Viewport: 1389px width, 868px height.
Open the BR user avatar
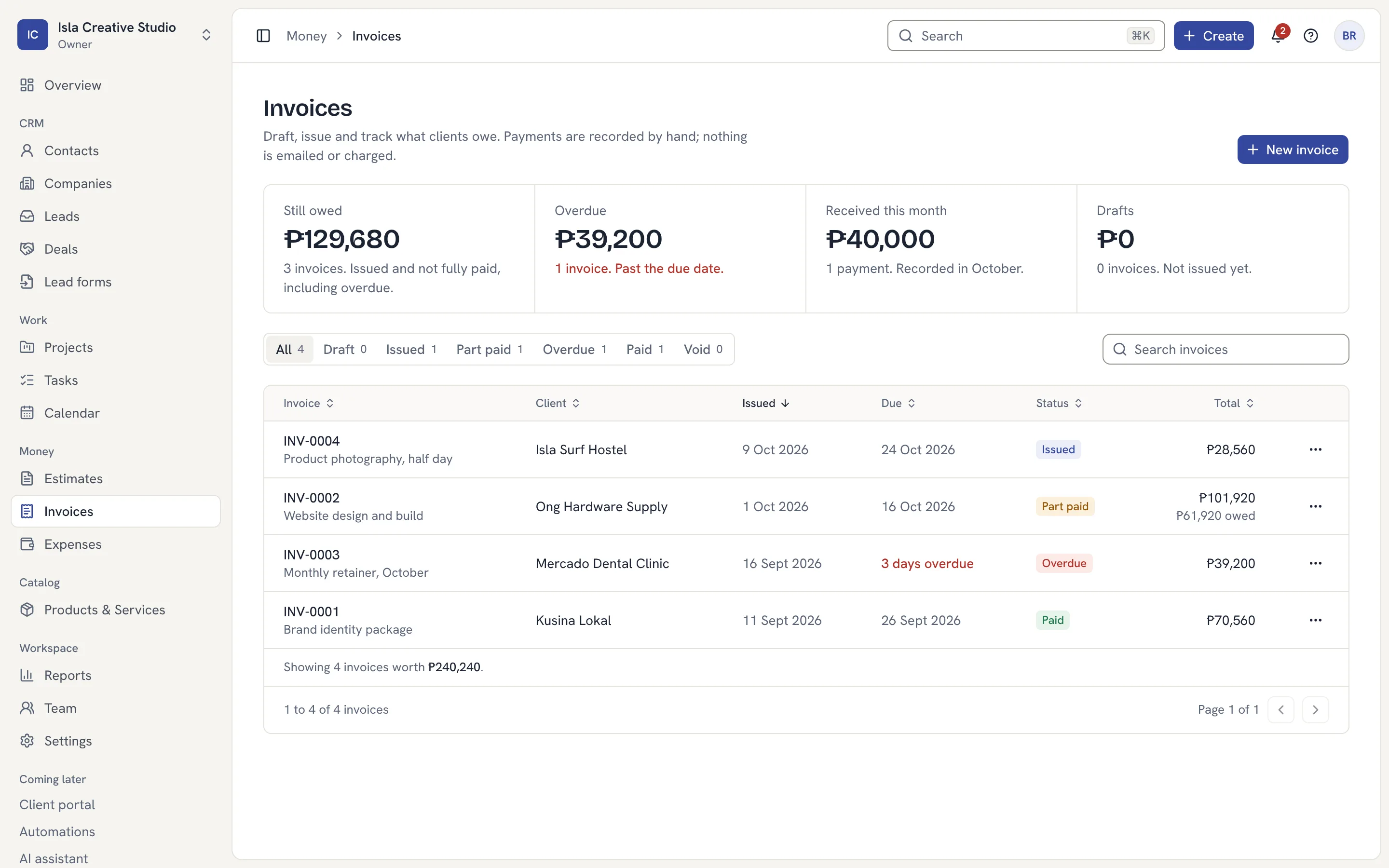[x=1349, y=36]
